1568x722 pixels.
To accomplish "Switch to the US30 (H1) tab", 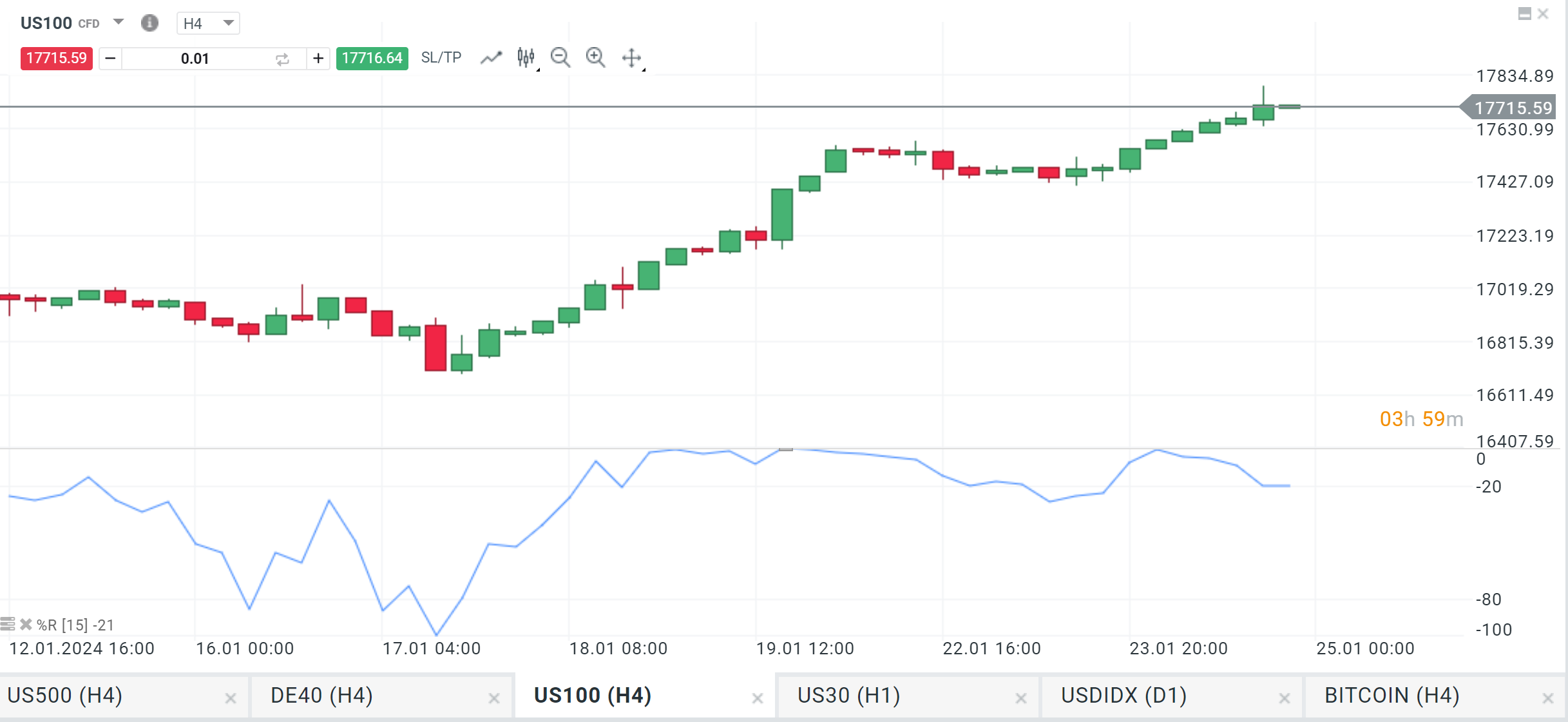I will pyautogui.click(x=848, y=696).
